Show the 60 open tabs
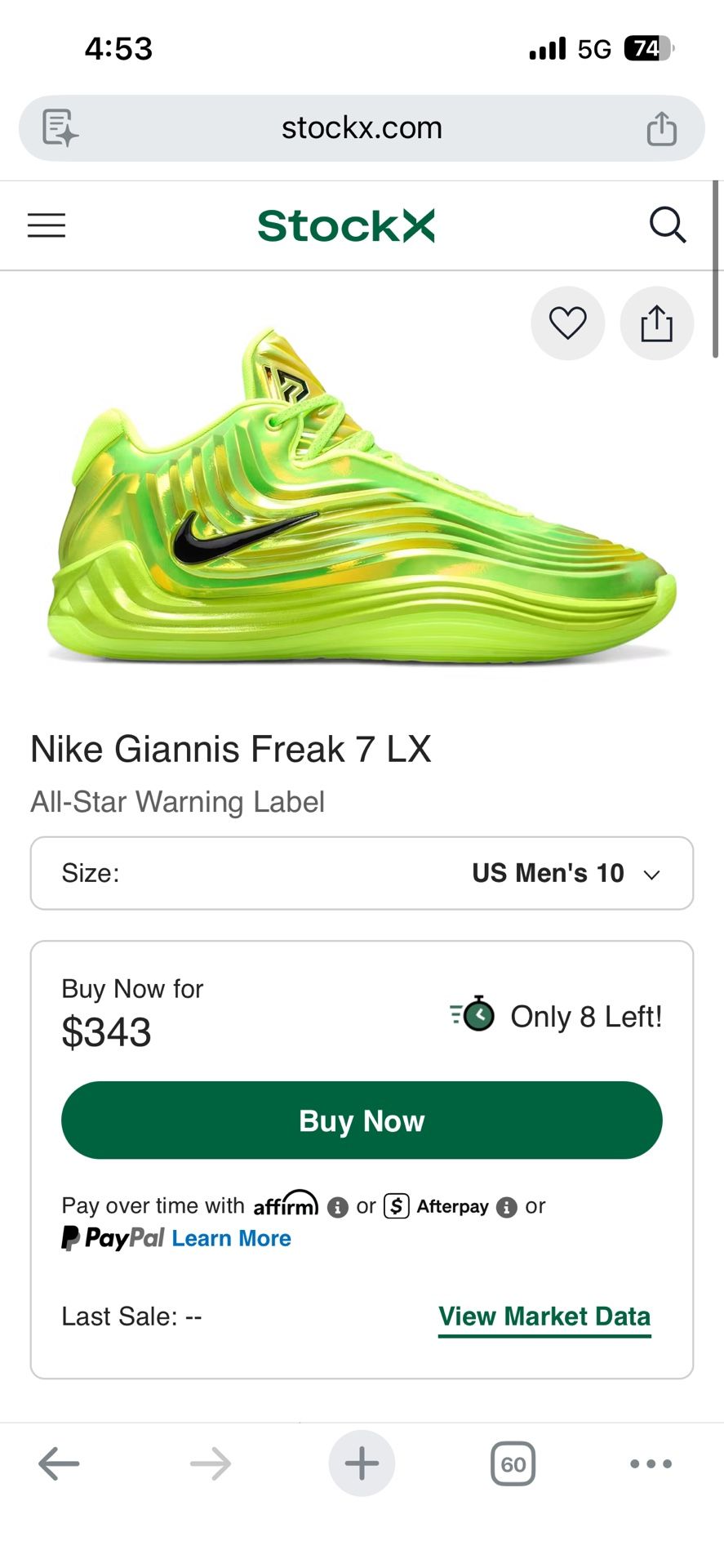The width and height of the screenshot is (724, 1568). tap(513, 1463)
